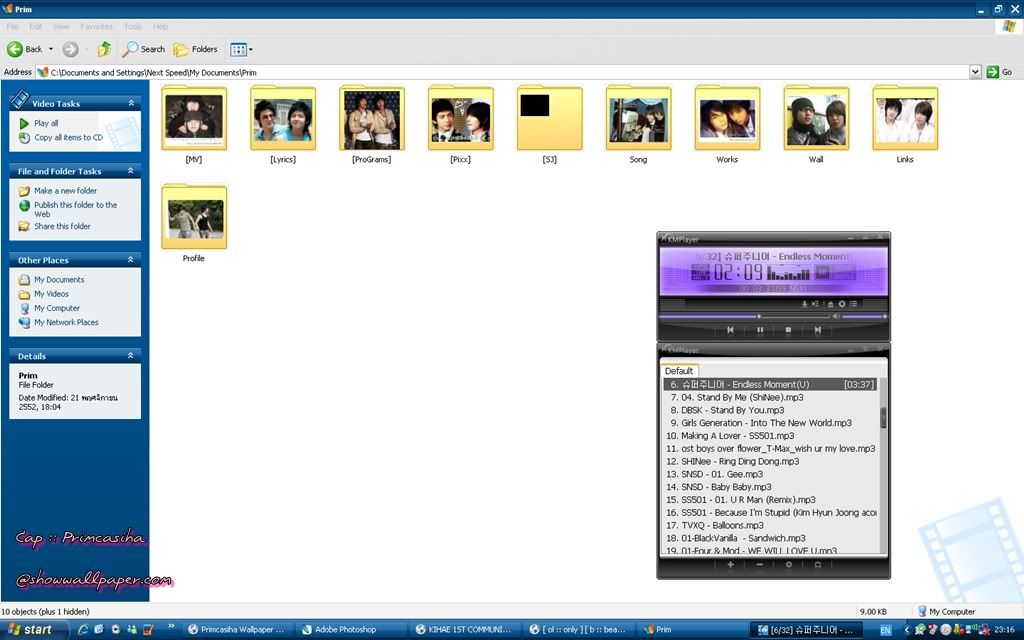1024x640 pixels.
Task: Select the Links folder
Action: tap(904, 124)
